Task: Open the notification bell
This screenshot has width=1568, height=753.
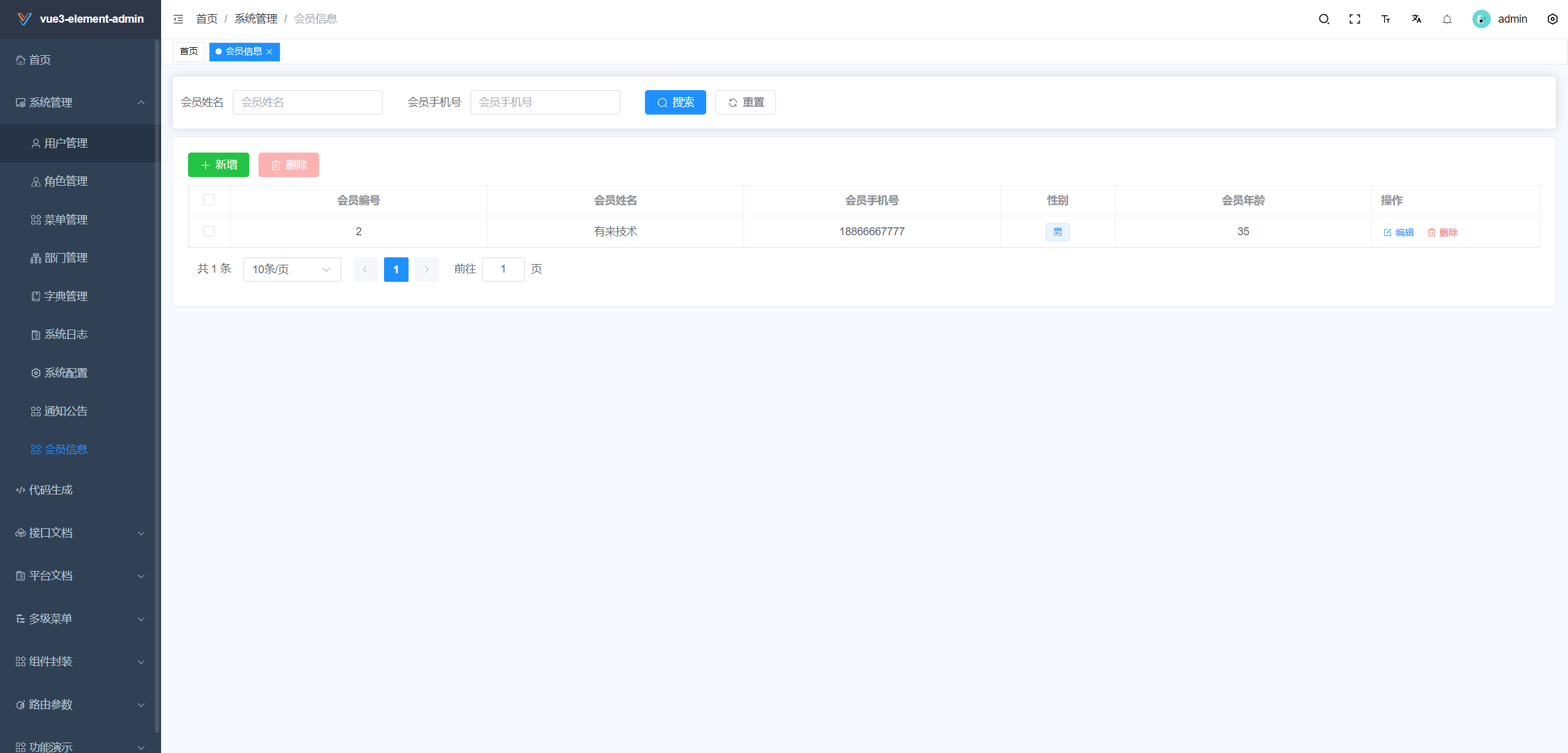Action: coord(1447,19)
